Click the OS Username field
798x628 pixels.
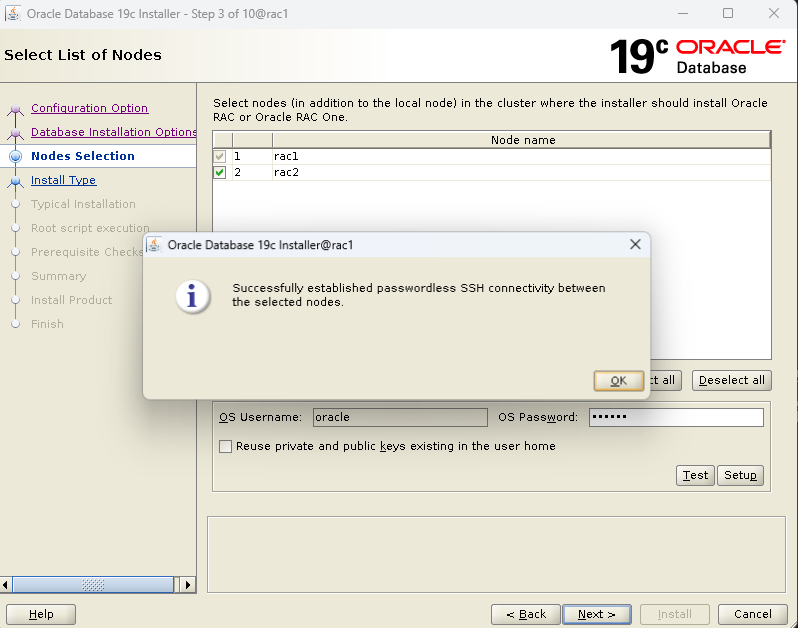pos(400,417)
